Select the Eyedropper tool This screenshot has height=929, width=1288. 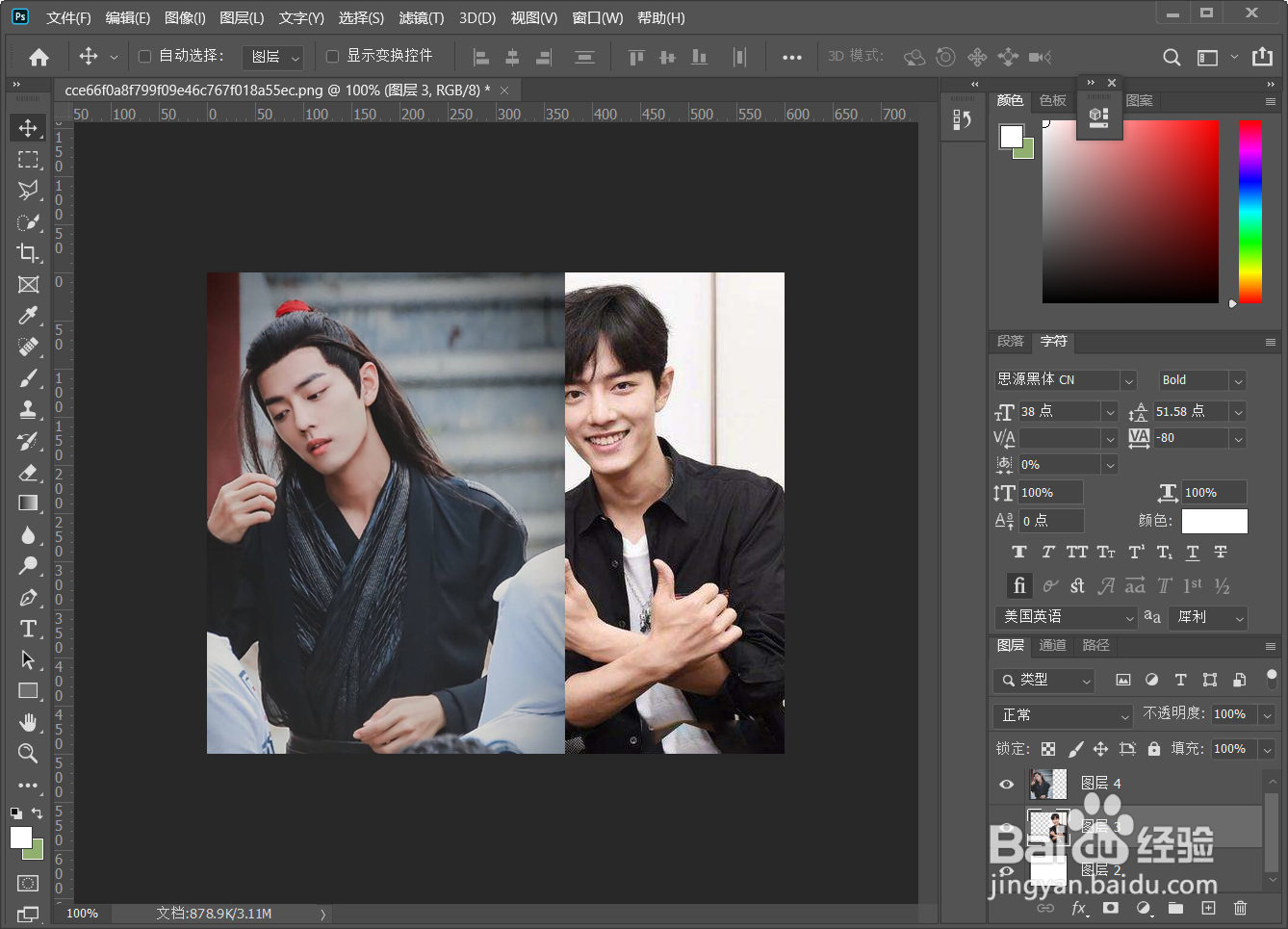(x=28, y=315)
